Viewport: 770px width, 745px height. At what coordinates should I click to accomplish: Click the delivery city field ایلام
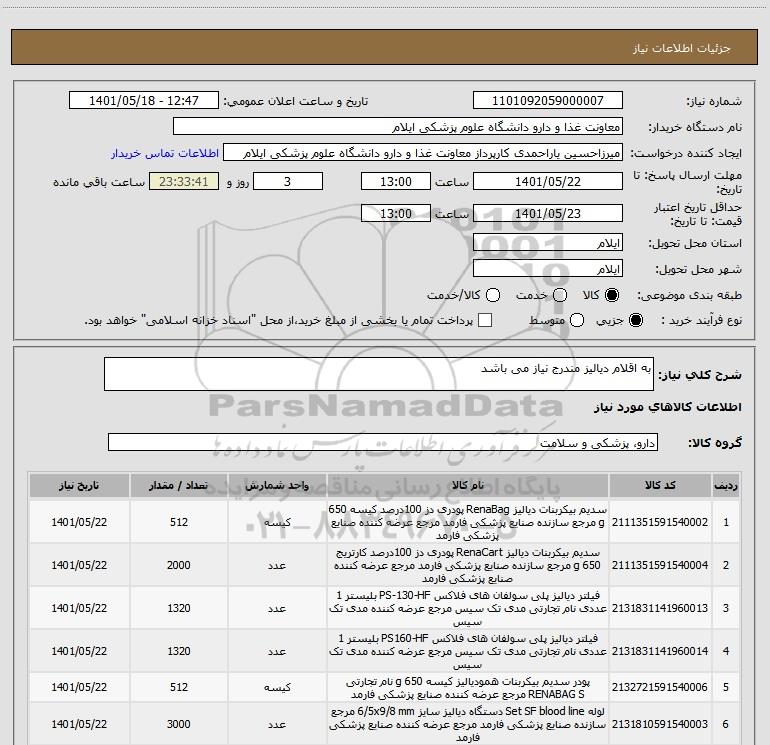tap(548, 269)
